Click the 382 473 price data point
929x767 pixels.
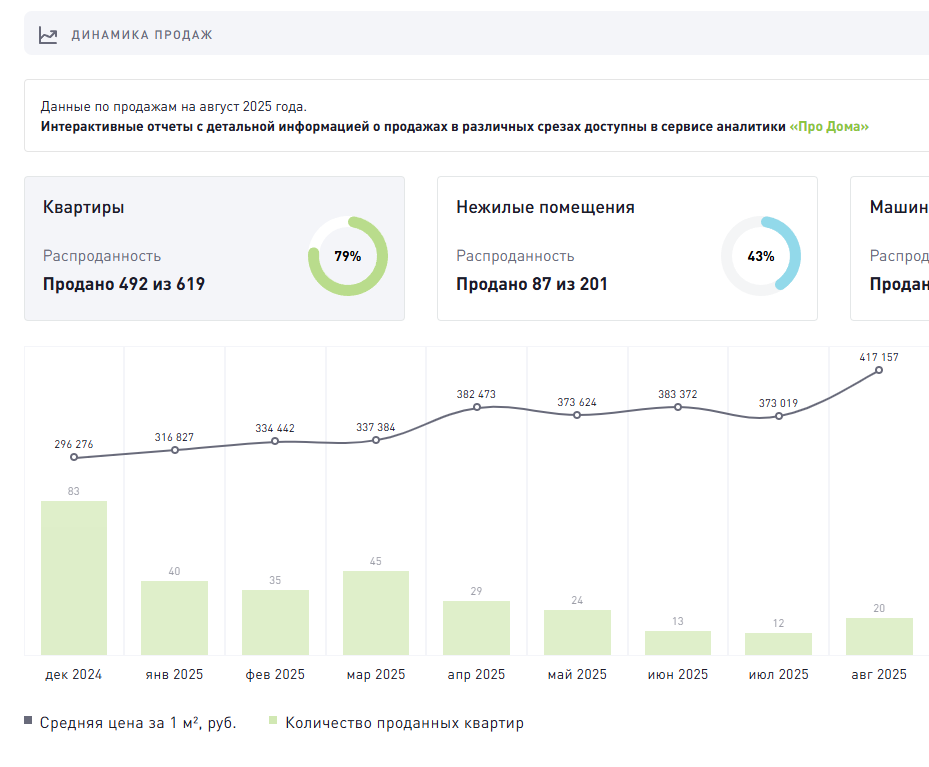click(477, 407)
